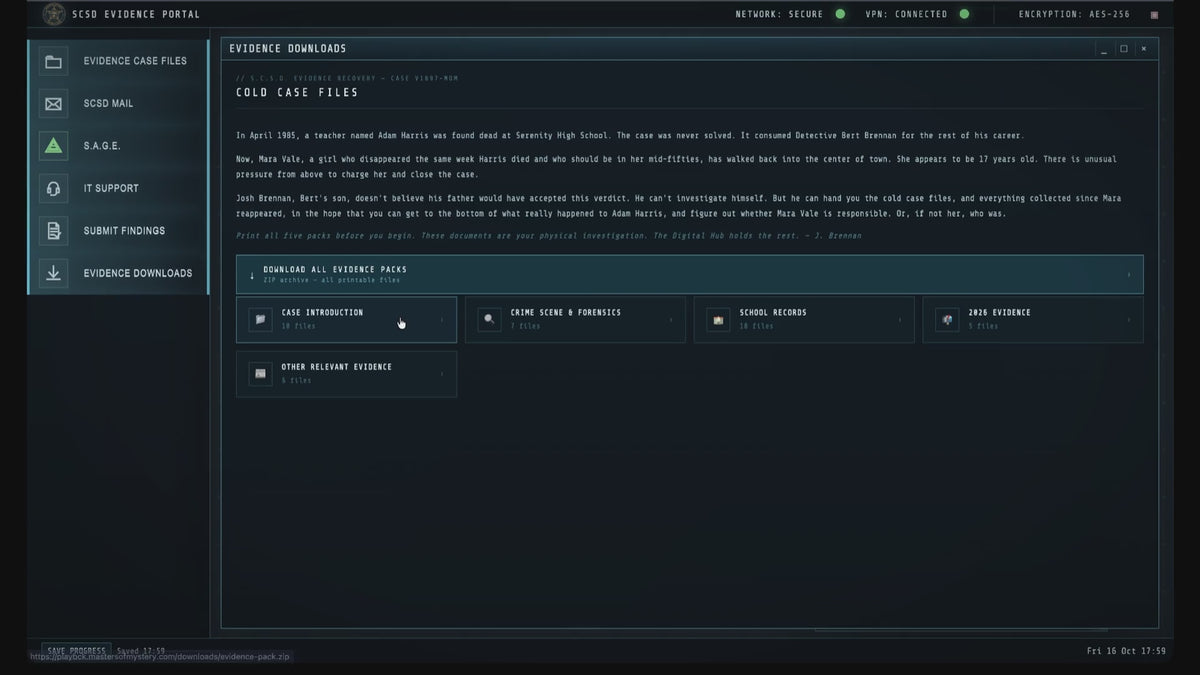Open Crime Scene & Forensics pack

pyautogui.click(x=575, y=319)
